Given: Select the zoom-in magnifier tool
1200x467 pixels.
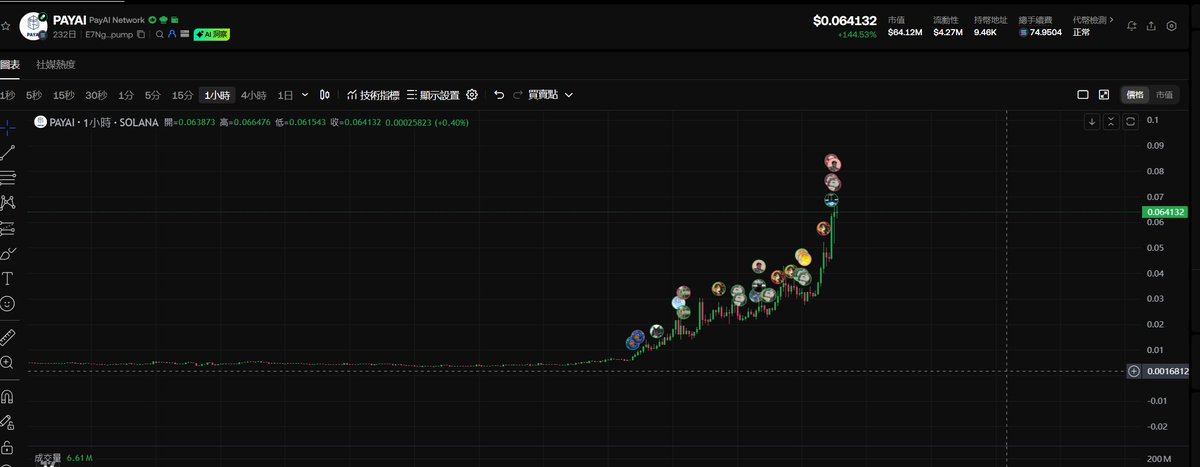Looking at the screenshot, I should (x=7, y=362).
